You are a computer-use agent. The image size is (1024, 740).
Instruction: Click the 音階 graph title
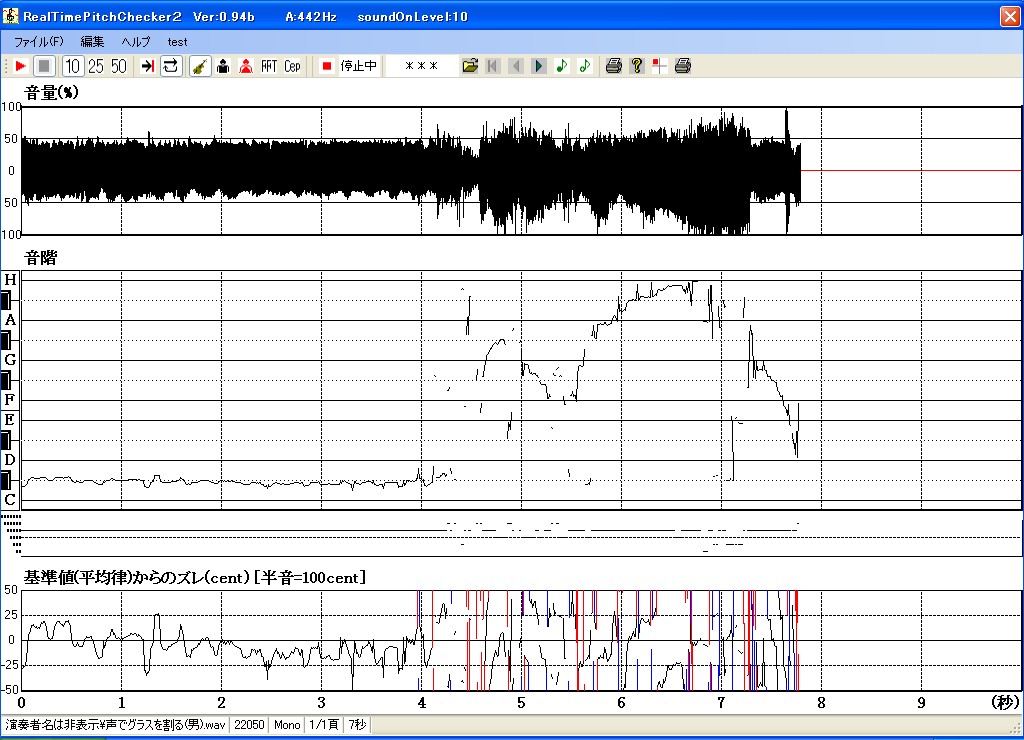click(40, 258)
